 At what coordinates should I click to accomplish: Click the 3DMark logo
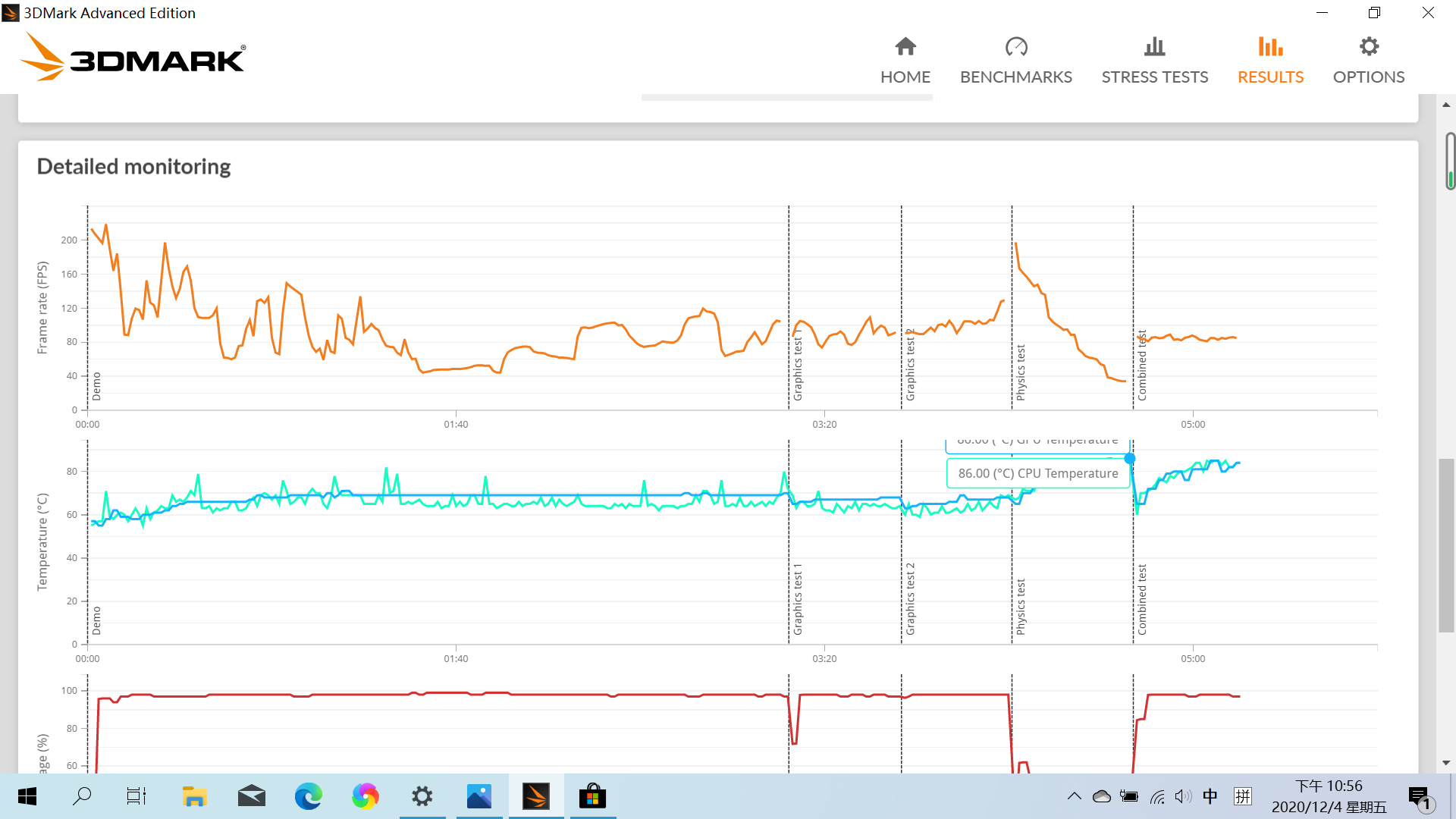(x=133, y=57)
